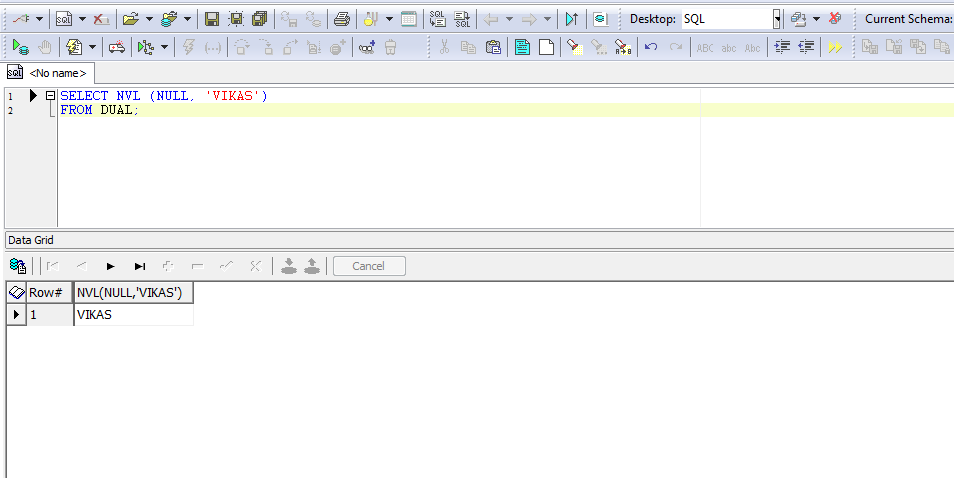Click the Data Grid panel header
Screen dimensions: 954x478
[x=31, y=240]
